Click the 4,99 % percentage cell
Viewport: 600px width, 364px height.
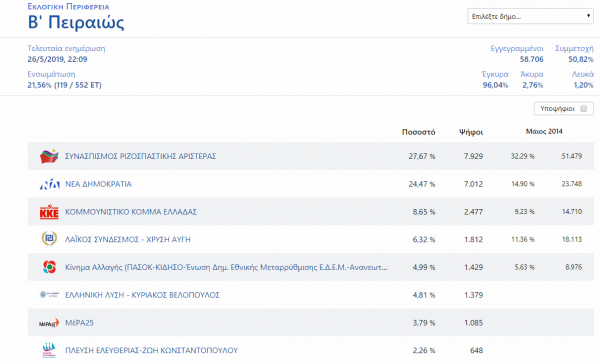(424, 267)
